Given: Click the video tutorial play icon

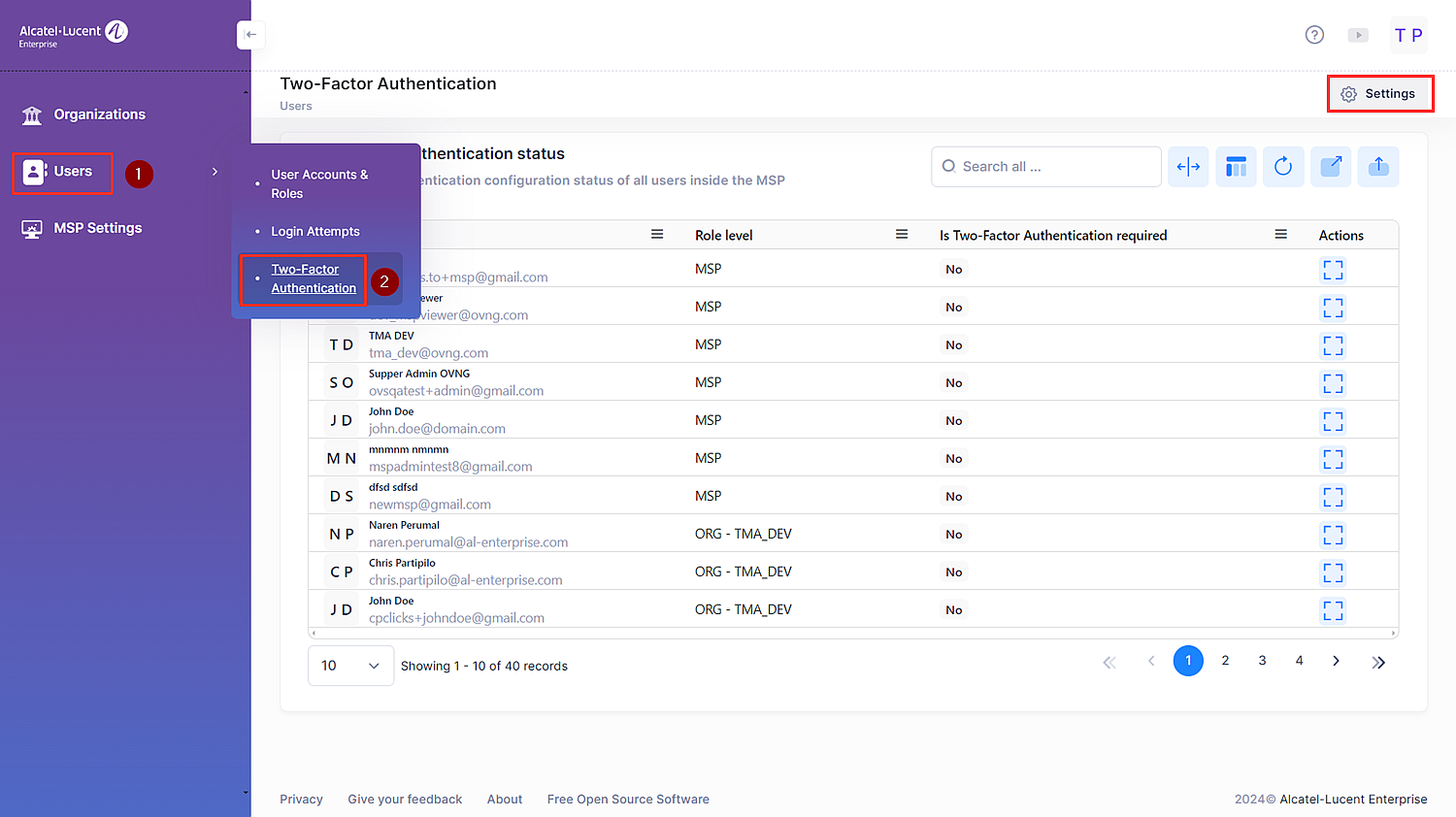Looking at the screenshot, I should point(1358,35).
